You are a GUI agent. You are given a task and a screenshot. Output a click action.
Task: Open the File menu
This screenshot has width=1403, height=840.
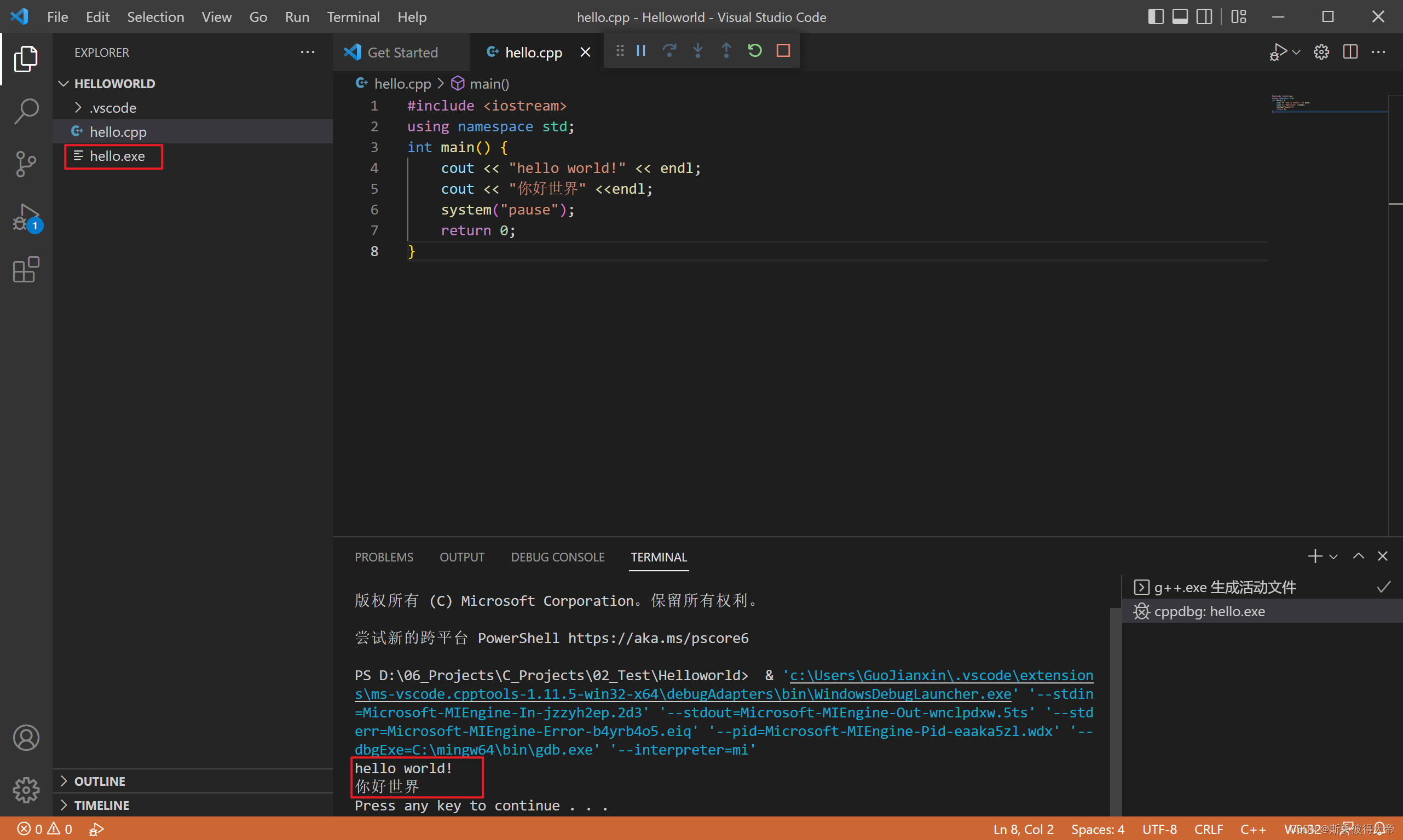pyautogui.click(x=57, y=17)
